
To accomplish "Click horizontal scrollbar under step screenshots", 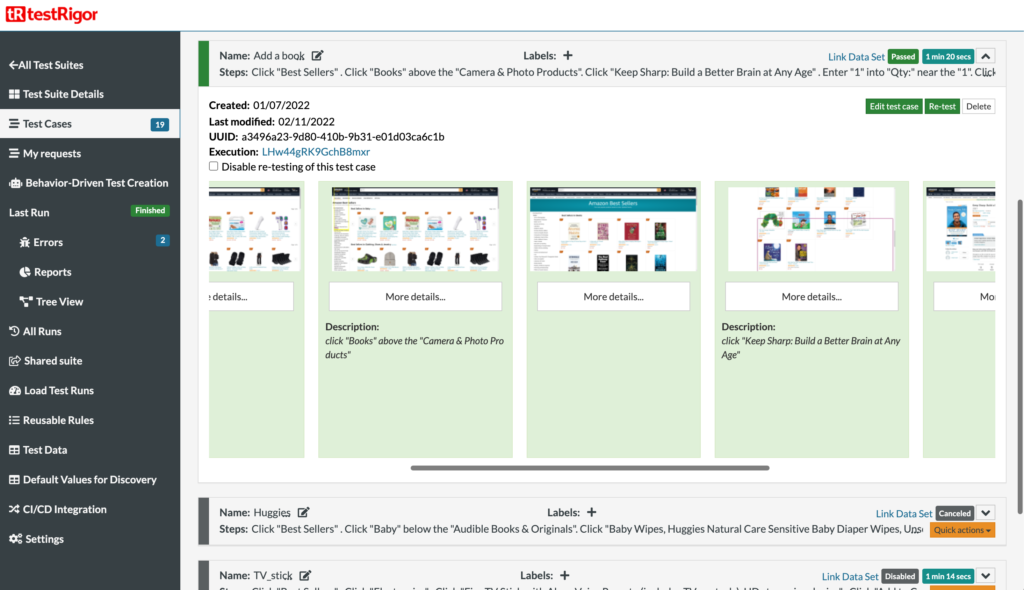I will pos(590,468).
